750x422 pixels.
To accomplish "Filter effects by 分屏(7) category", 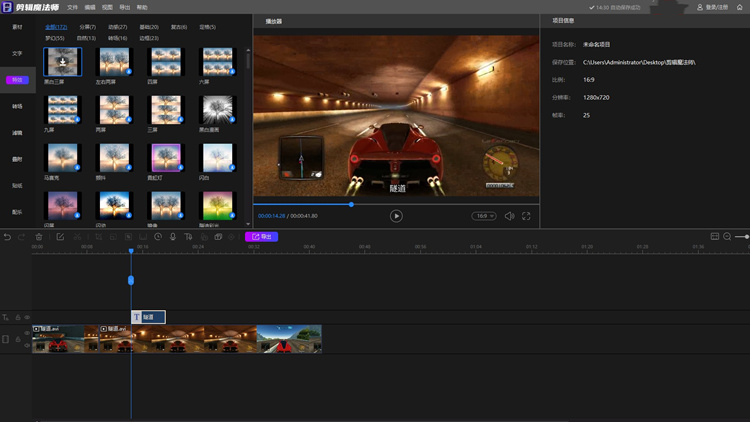I will pyautogui.click(x=88, y=27).
